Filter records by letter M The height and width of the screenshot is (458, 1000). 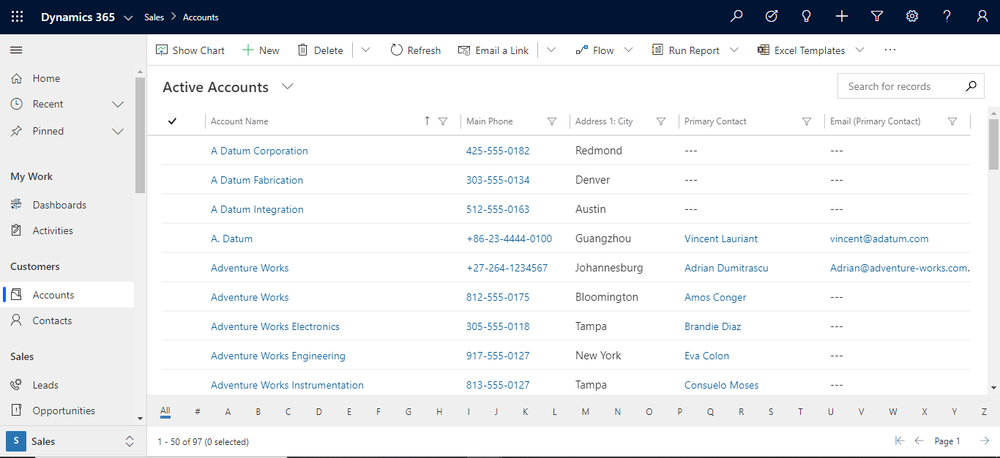[x=585, y=411]
